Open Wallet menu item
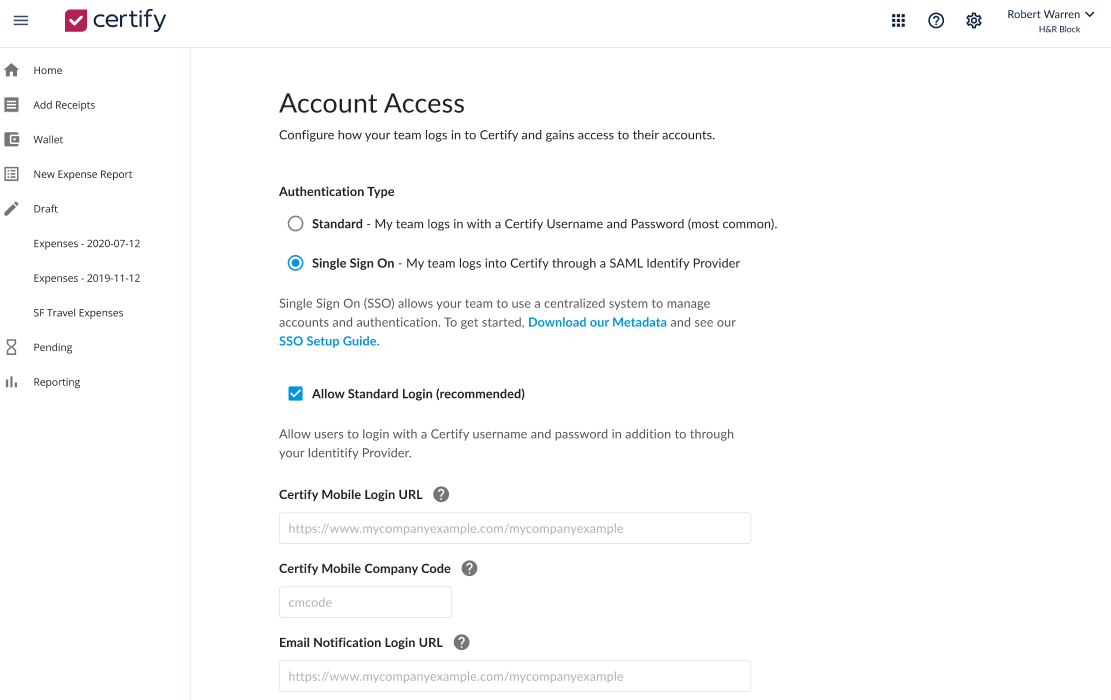The height and width of the screenshot is (700, 1111). [x=48, y=140]
